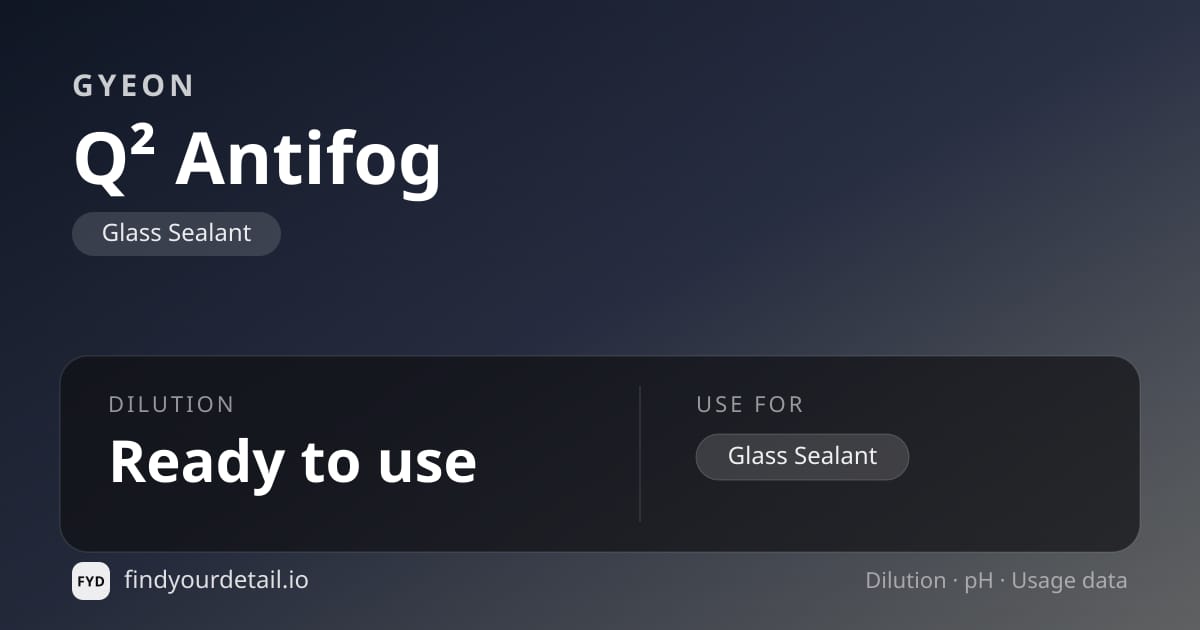Click the USE FOR section label
Viewport: 1200px width, 630px height.
(750, 404)
